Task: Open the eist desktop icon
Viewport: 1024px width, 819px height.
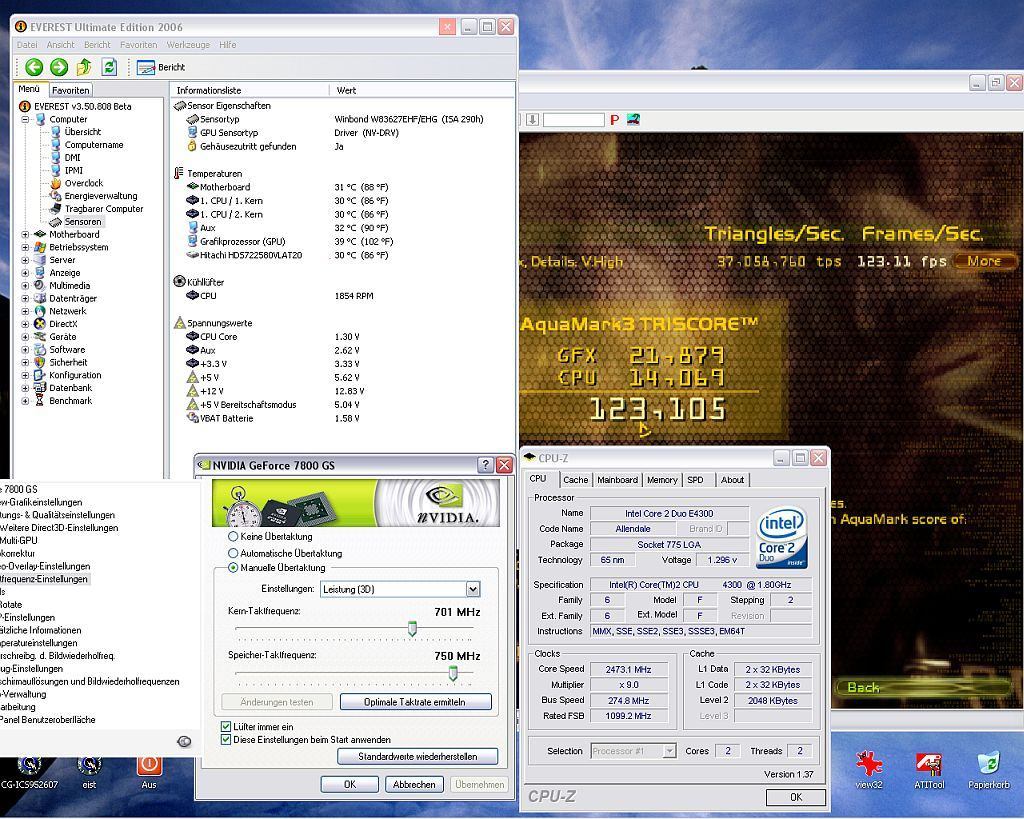Action: pyautogui.click(x=89, y=772)
